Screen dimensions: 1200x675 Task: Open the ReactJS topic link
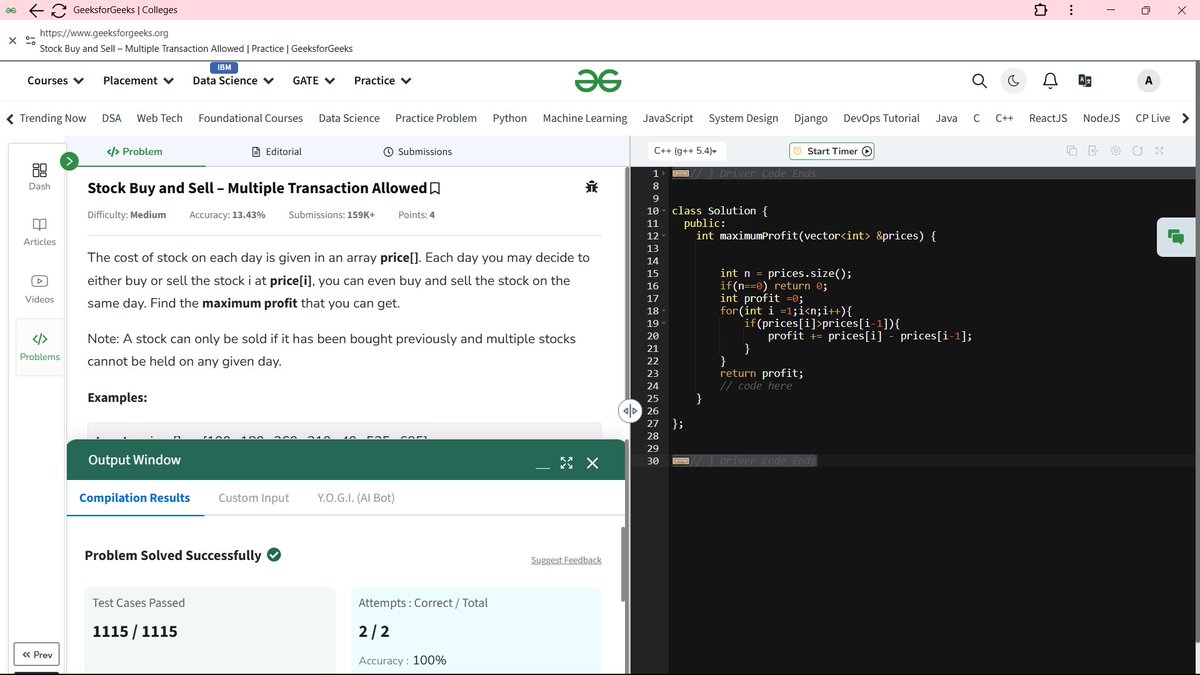pos(1048,118)
